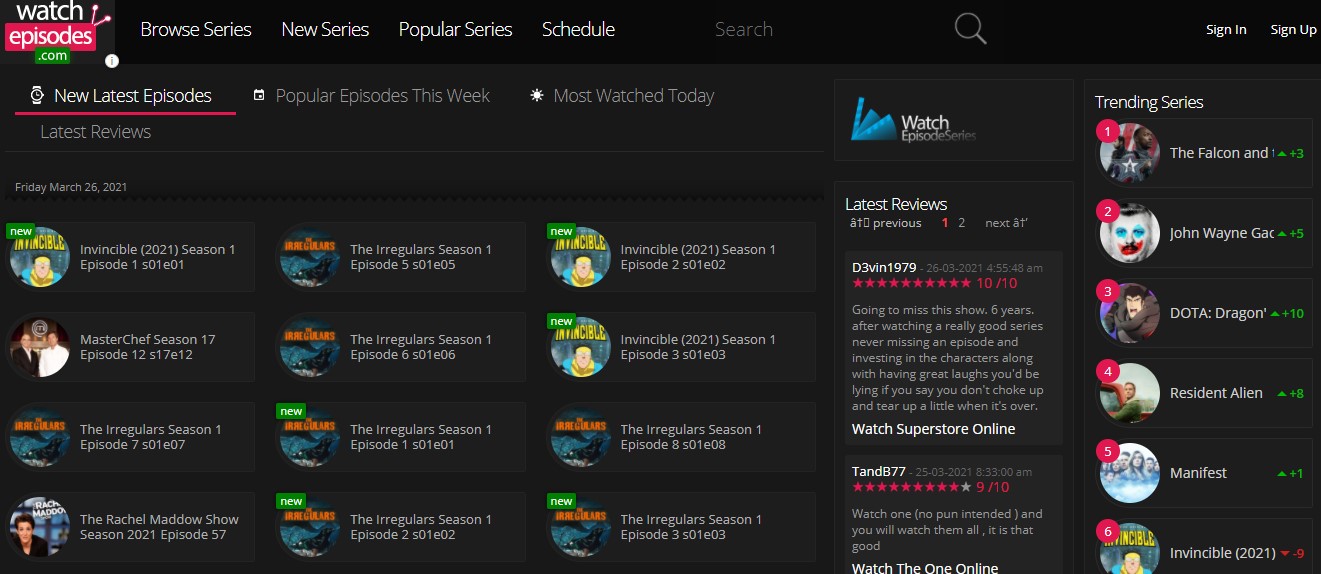Select the New Latest Episodes tab
Viewport: 1321px width, 574px height.
point(125,95)
